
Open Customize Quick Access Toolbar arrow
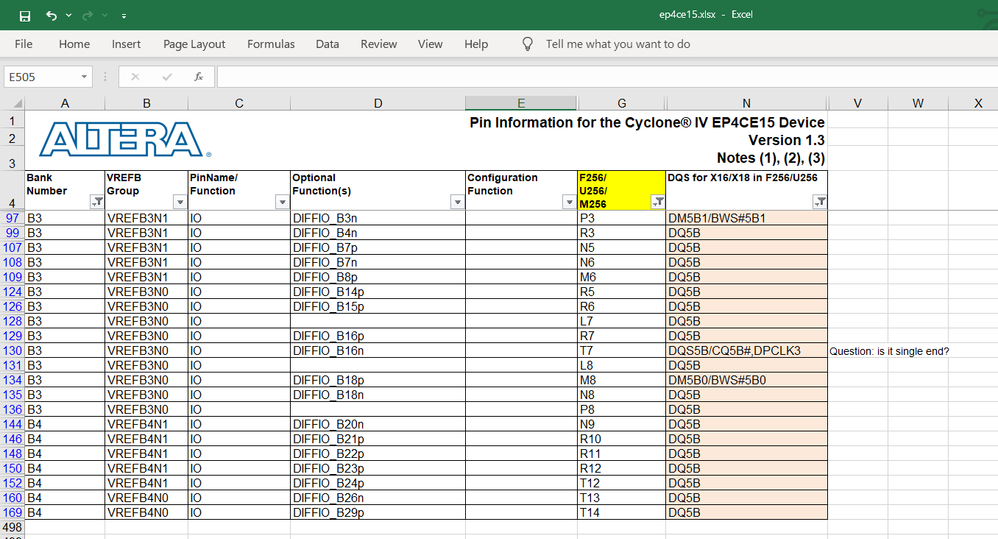point(123,16)
